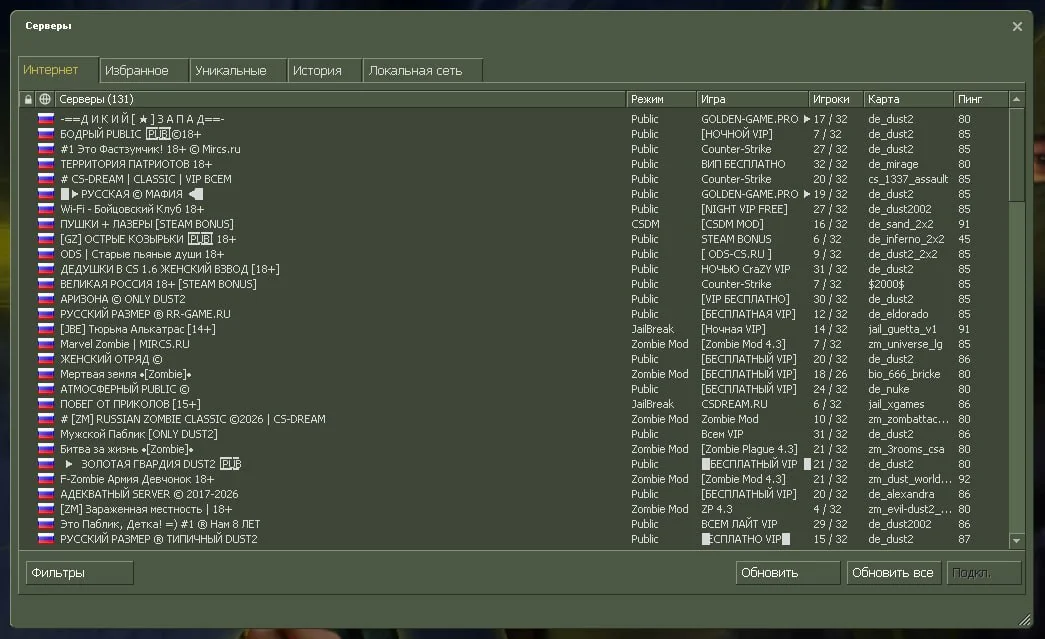Image resolution: width=1045 pixels, height=639 pixels.
Task: Click the window resize grip in the corner
Action: click(1025, 620)
